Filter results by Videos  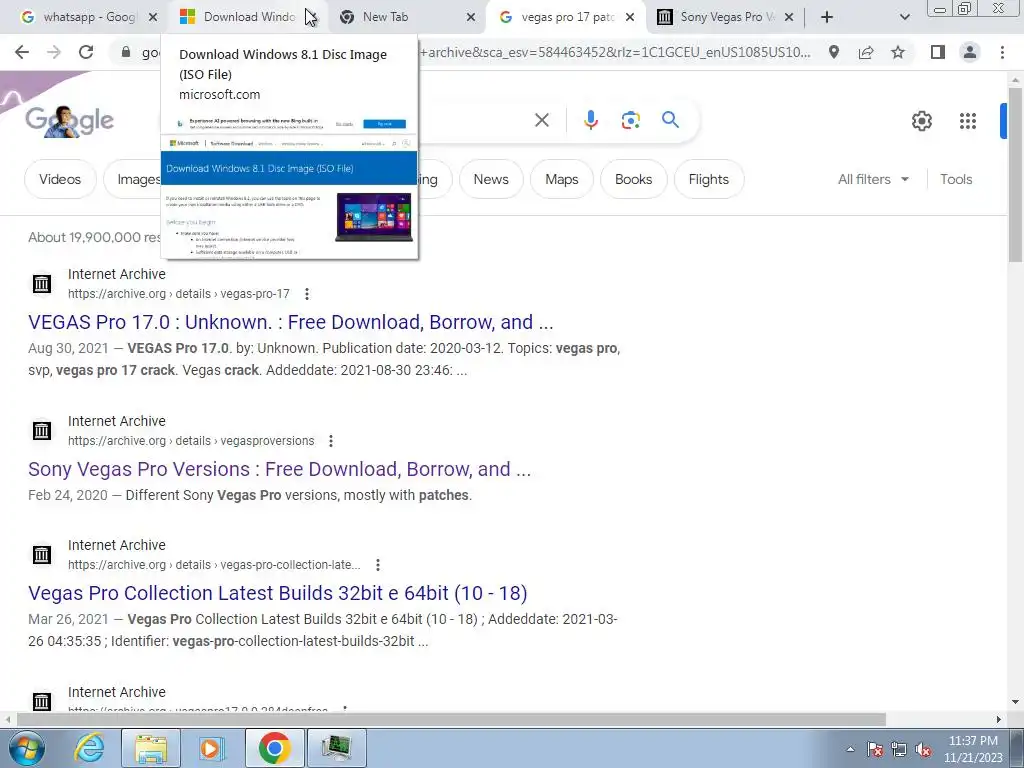(60, 179)
